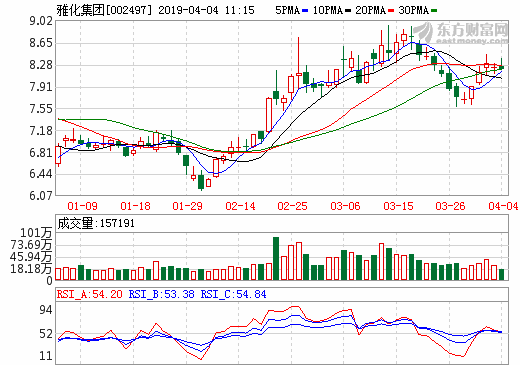Click the 20PMA legend label

pos(370,10)
